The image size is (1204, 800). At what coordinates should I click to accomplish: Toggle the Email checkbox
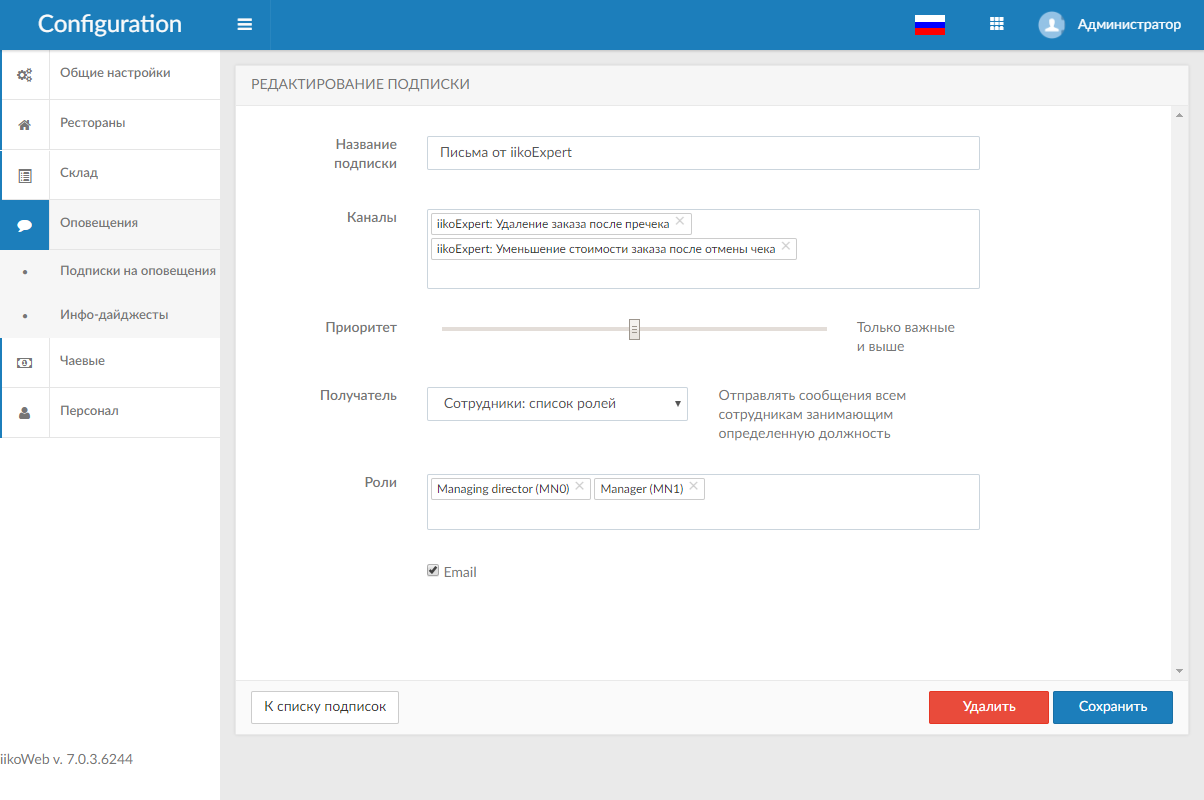pos(433,570)
